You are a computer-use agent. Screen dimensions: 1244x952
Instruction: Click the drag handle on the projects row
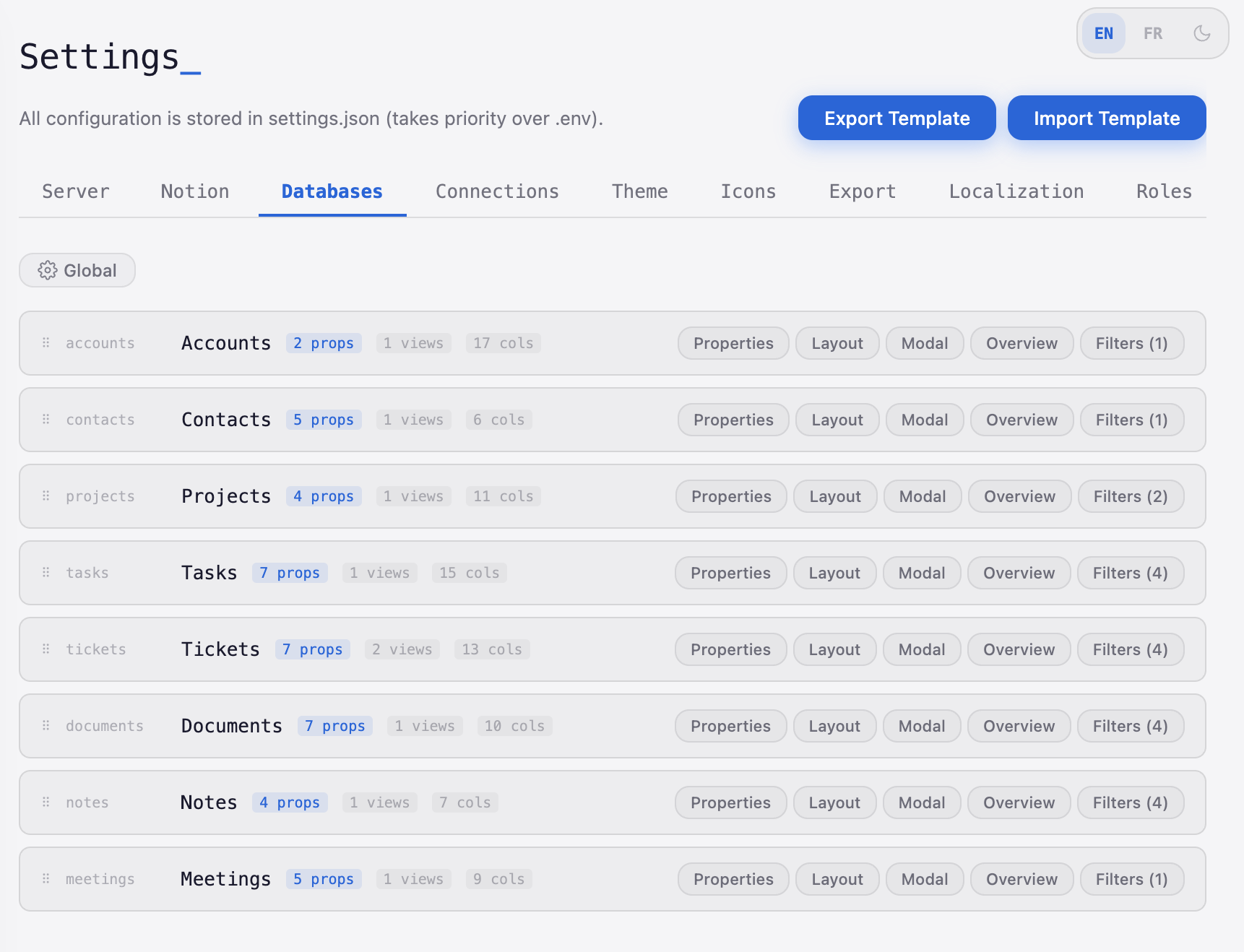[x=45, y=496]
